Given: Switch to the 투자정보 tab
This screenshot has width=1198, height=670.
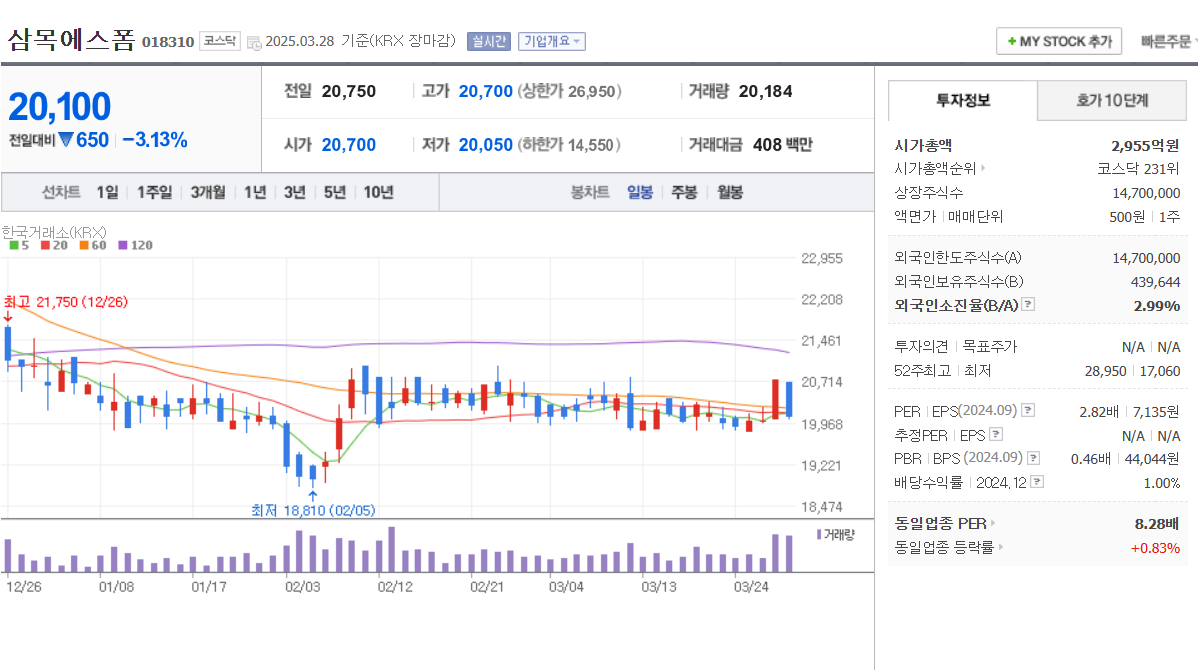Looking at the screenshot, I should point(963,100).
